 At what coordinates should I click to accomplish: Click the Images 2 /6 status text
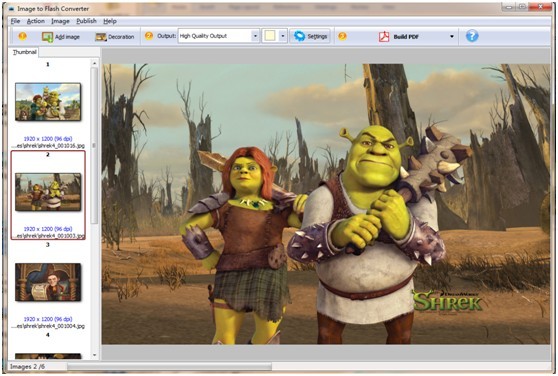point(27,366)
